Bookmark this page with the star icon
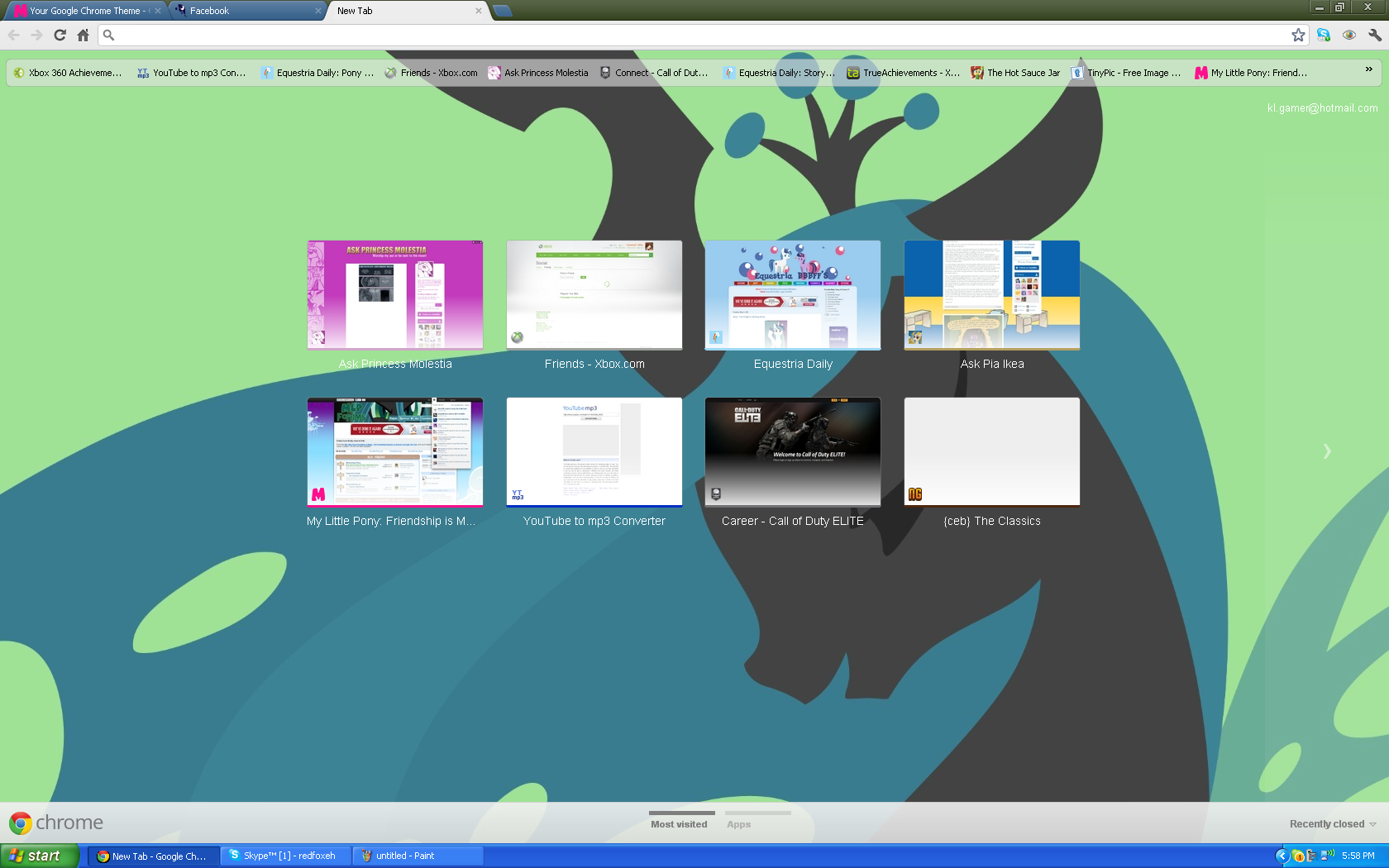This screenshot has width=1389, height=868. tap(1298, 35)
